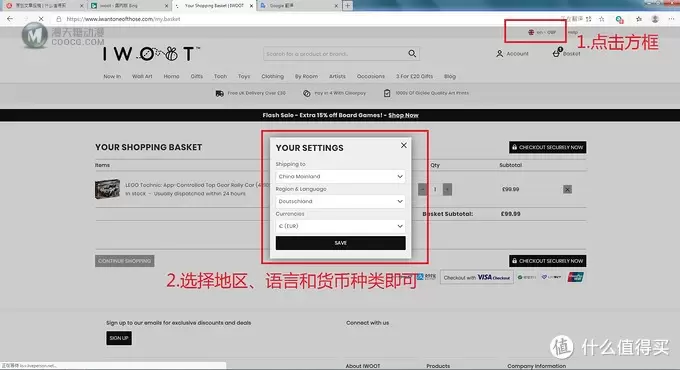Open the Home menu item

(171, 76)
